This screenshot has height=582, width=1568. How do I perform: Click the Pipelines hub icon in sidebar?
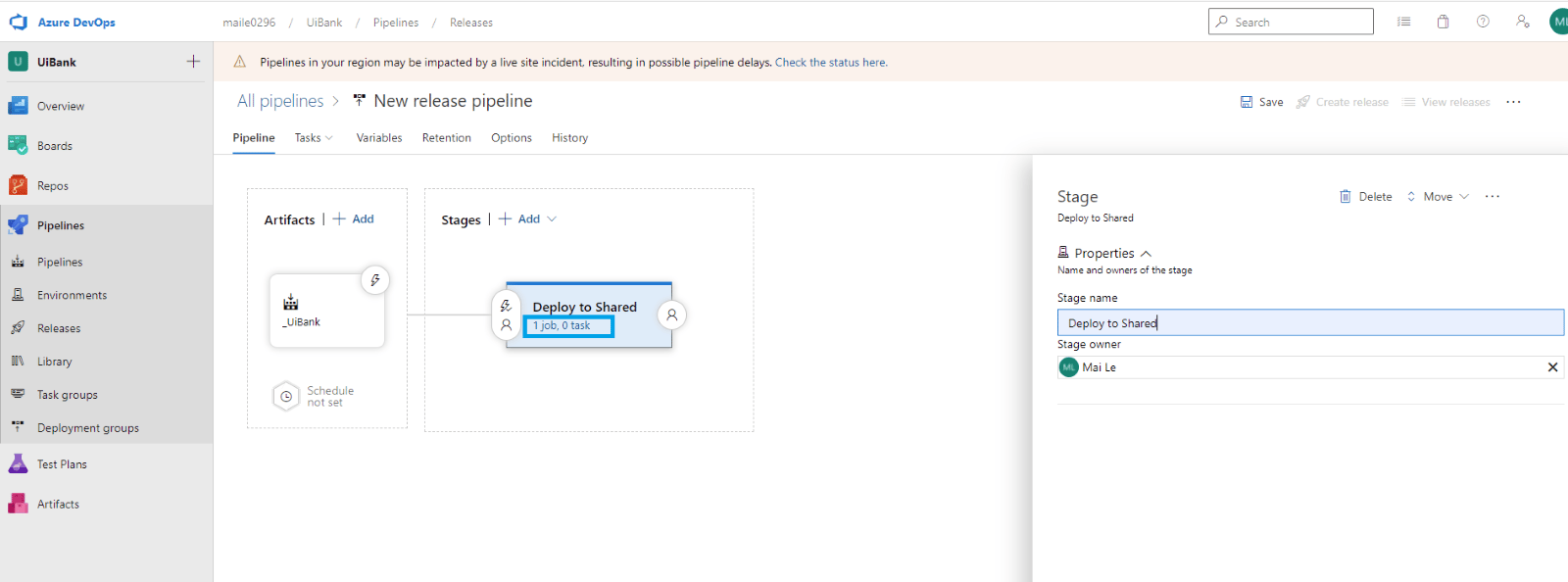pos(18,225)
